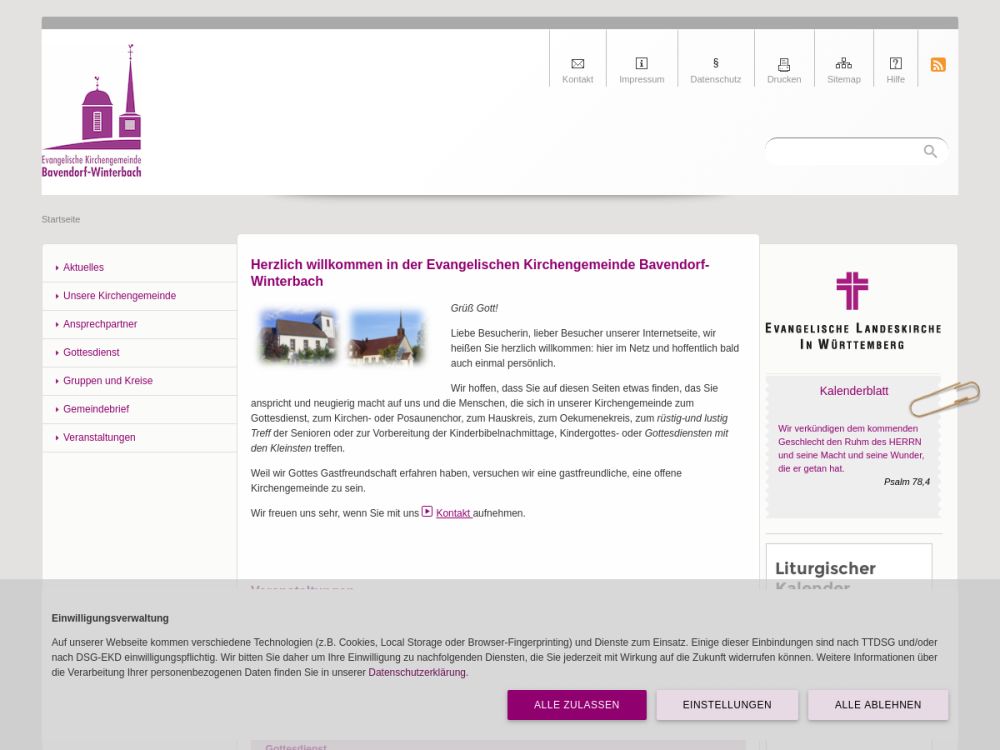Click into the search input field
Screen dimensions: 1000x750
[842, 151]
